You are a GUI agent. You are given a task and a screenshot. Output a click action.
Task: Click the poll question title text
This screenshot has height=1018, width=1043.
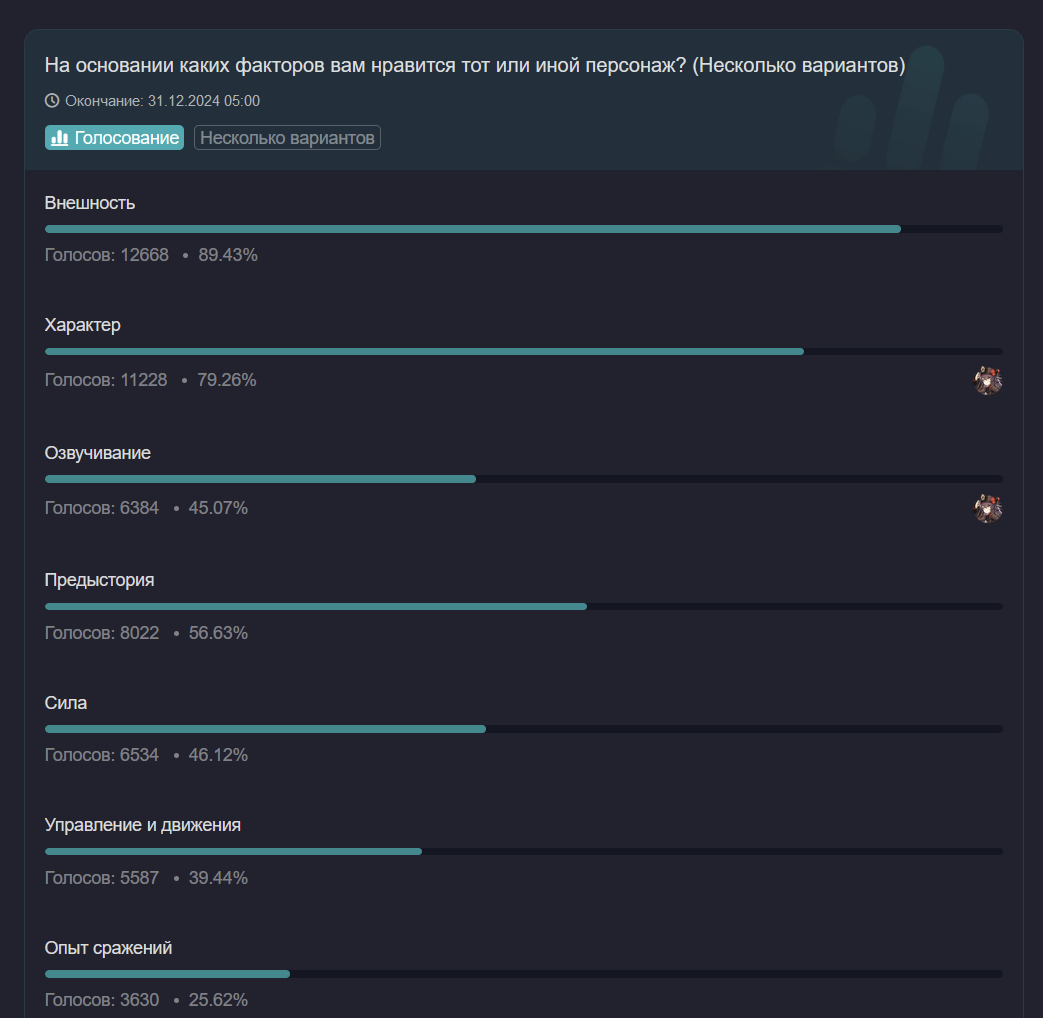coord(475,66)
